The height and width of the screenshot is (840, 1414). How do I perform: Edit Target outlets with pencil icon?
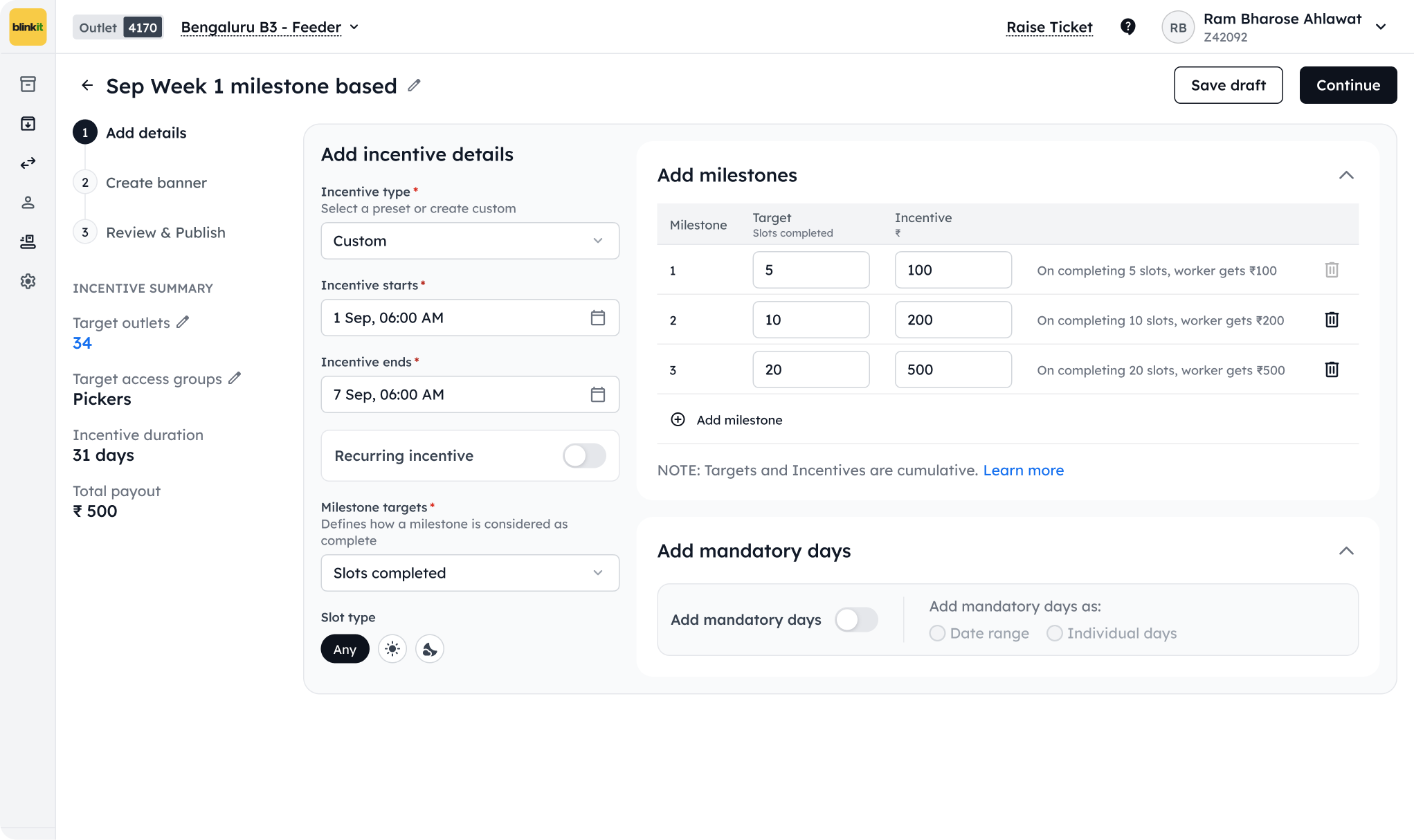click(x=183, y=322)
